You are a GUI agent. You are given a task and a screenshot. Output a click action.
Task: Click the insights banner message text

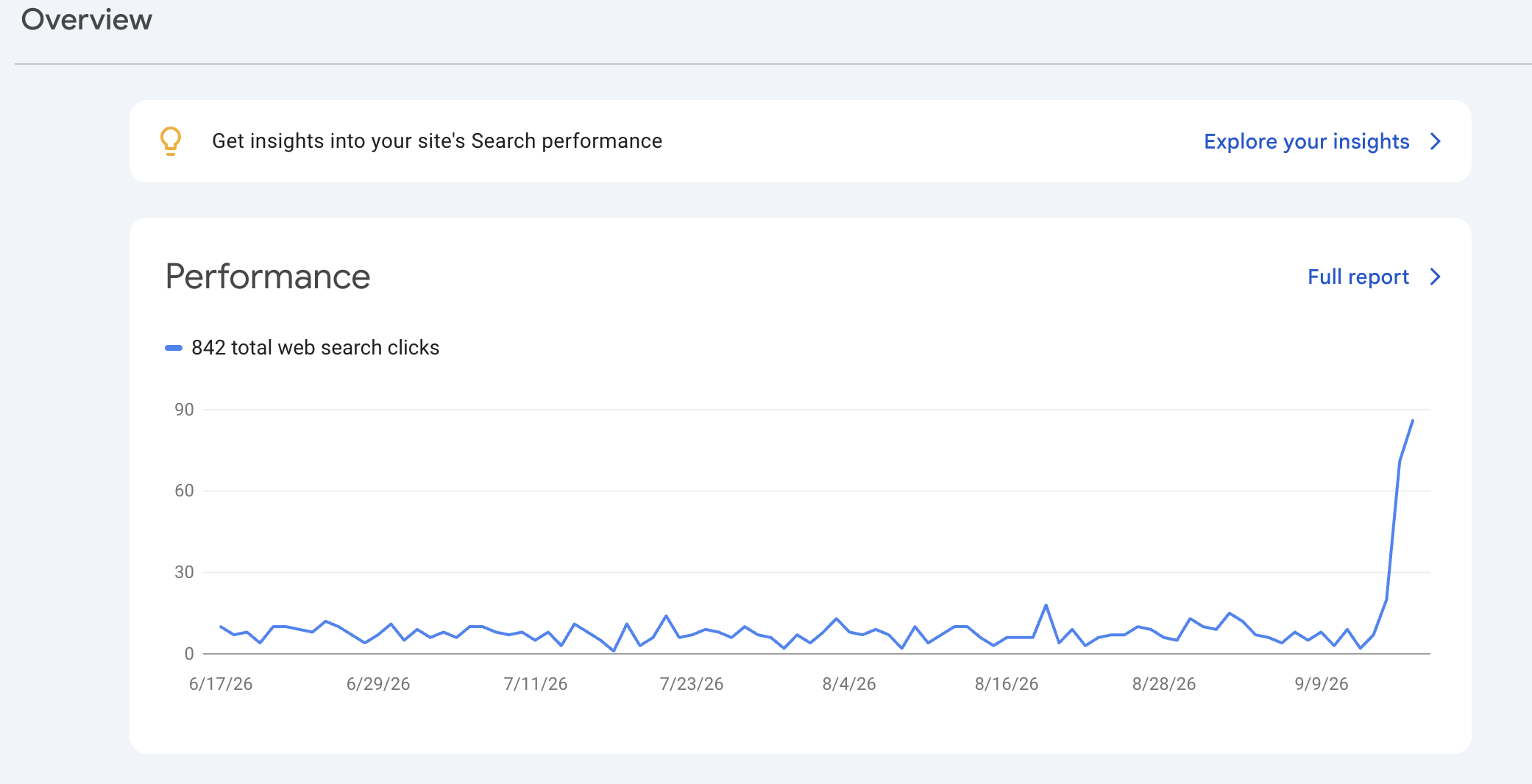(x=437, y=140)
